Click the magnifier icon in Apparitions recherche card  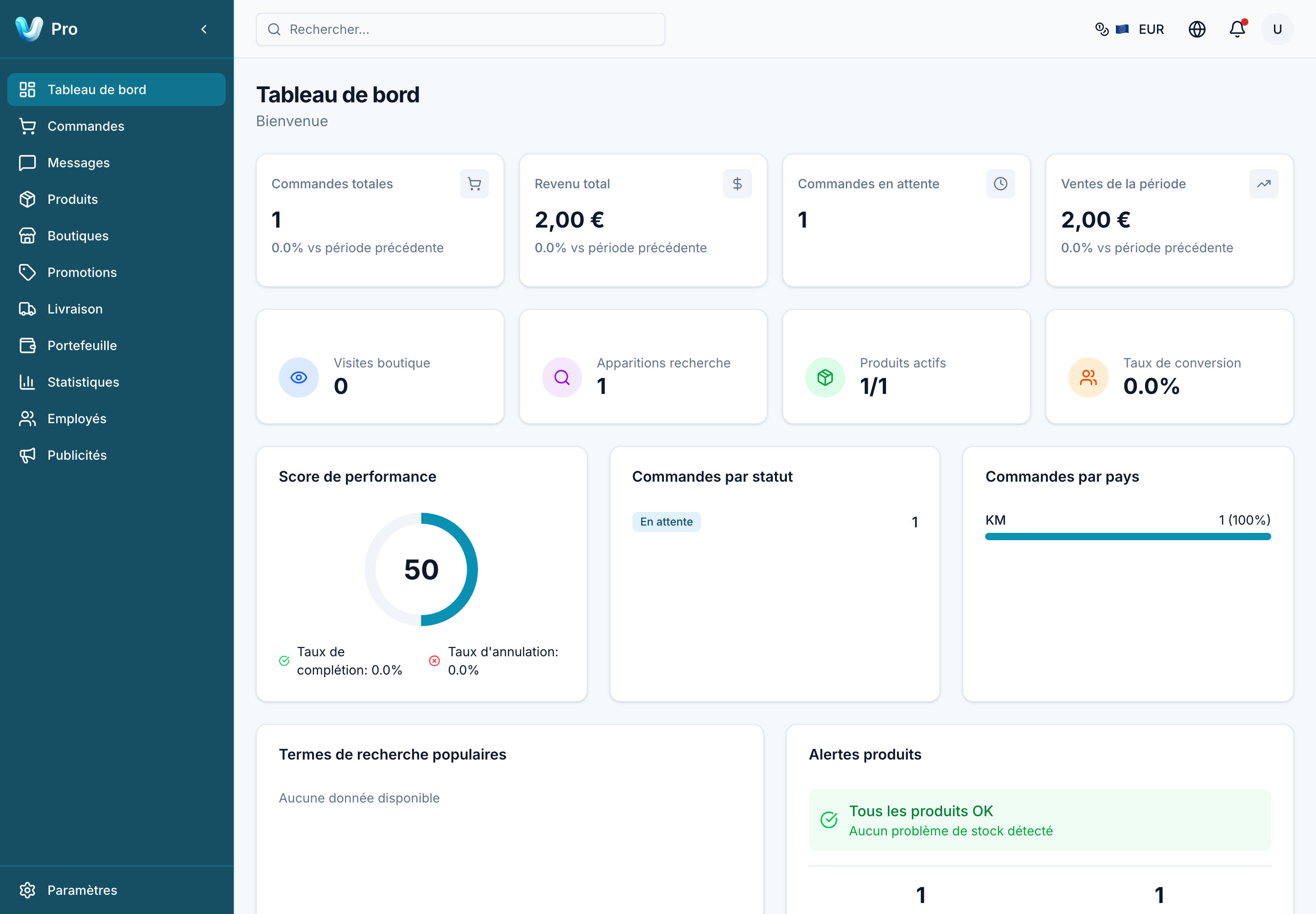[562, 377]
